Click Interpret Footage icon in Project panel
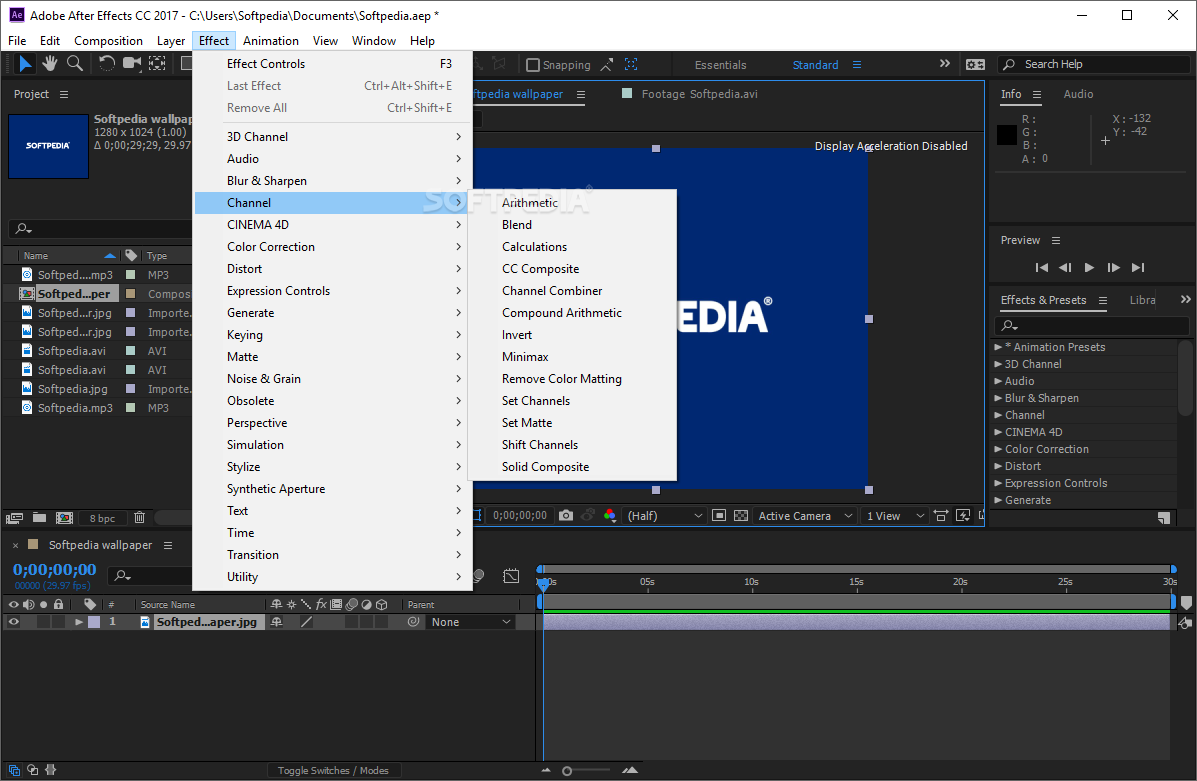 pyautogui.click(x=15, y=518)
